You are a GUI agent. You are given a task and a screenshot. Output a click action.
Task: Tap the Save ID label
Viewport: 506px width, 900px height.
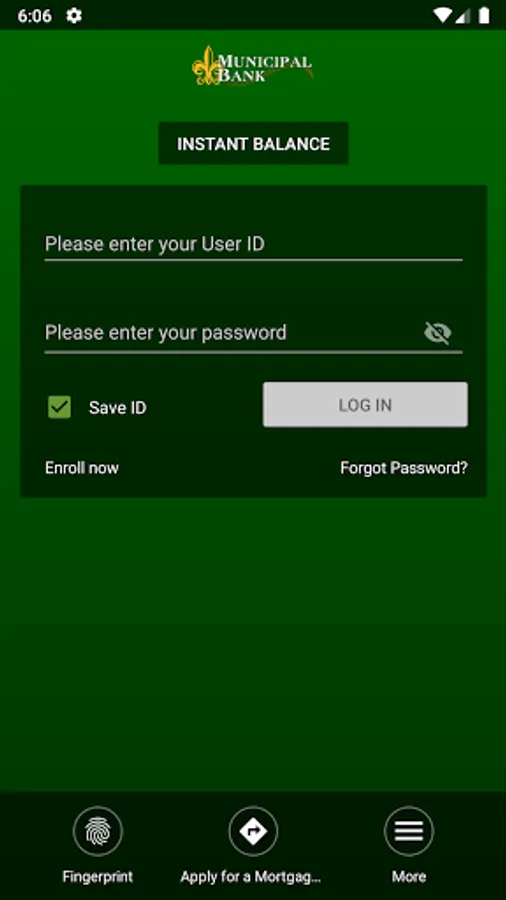point(118,408)
